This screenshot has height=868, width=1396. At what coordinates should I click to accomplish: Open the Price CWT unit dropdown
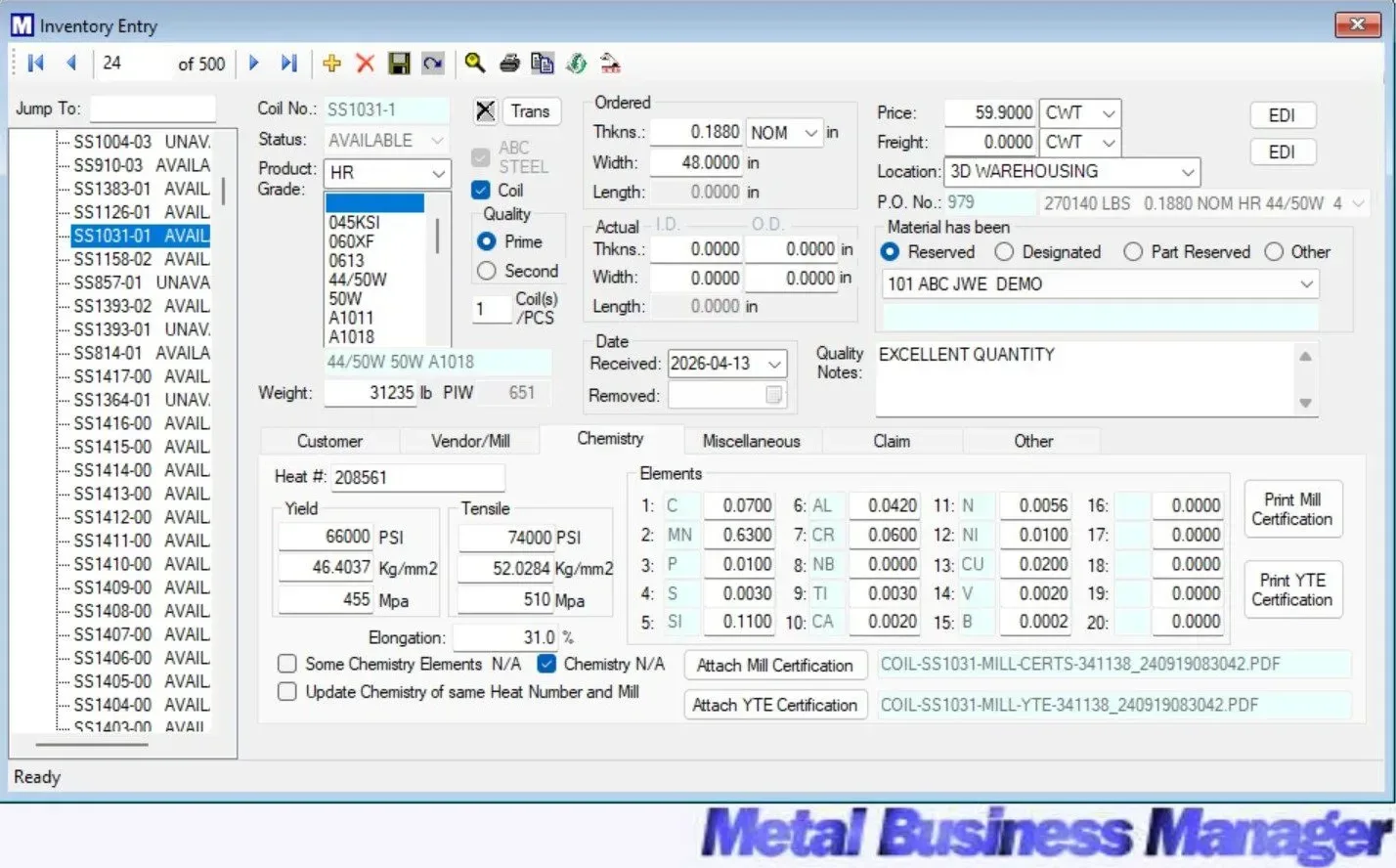[1111, 112]
